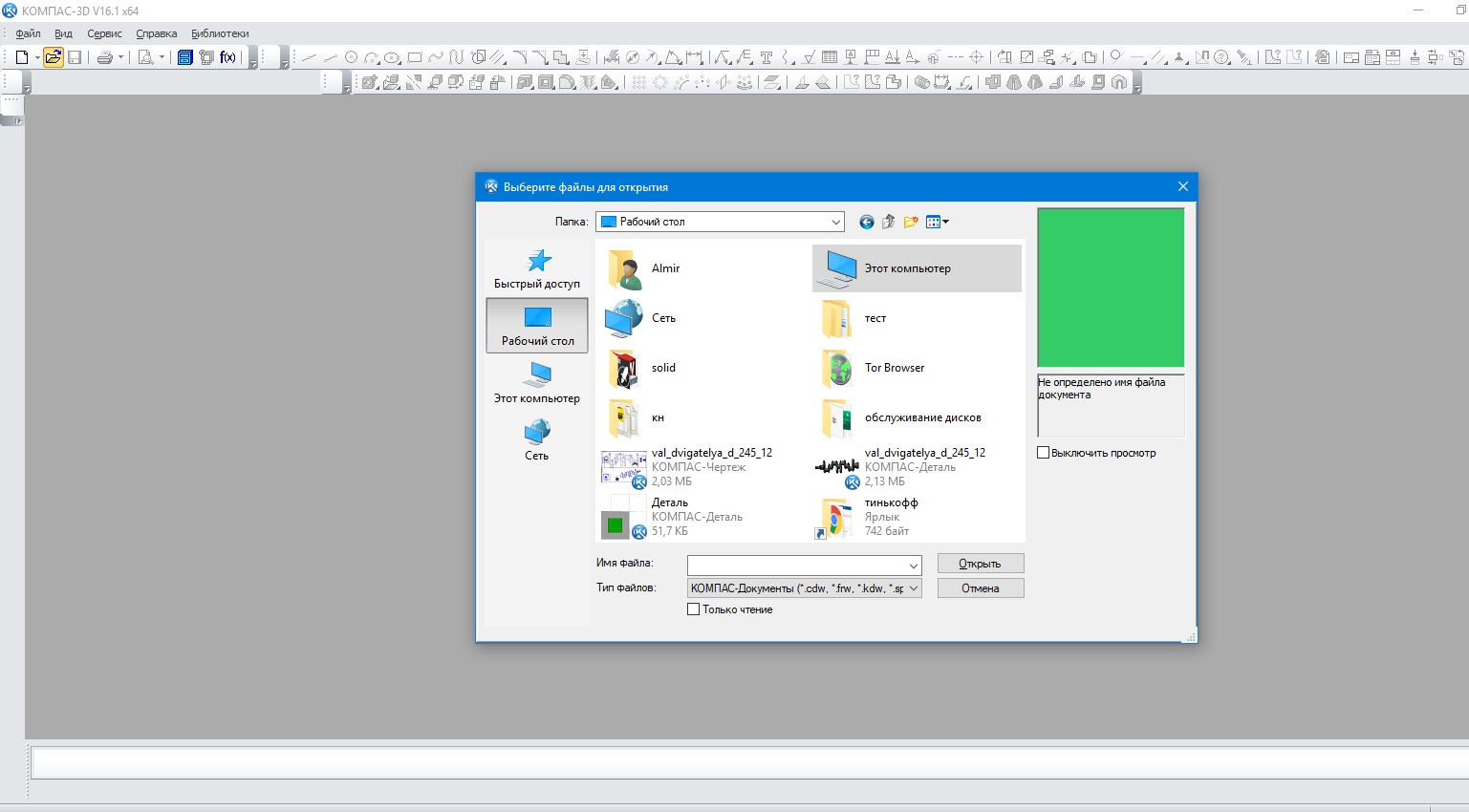Image resolution: width=1469 pixels, height=812 pixels.
Task: Go back using blue arrow in dialog
Action: pos(867,222)
